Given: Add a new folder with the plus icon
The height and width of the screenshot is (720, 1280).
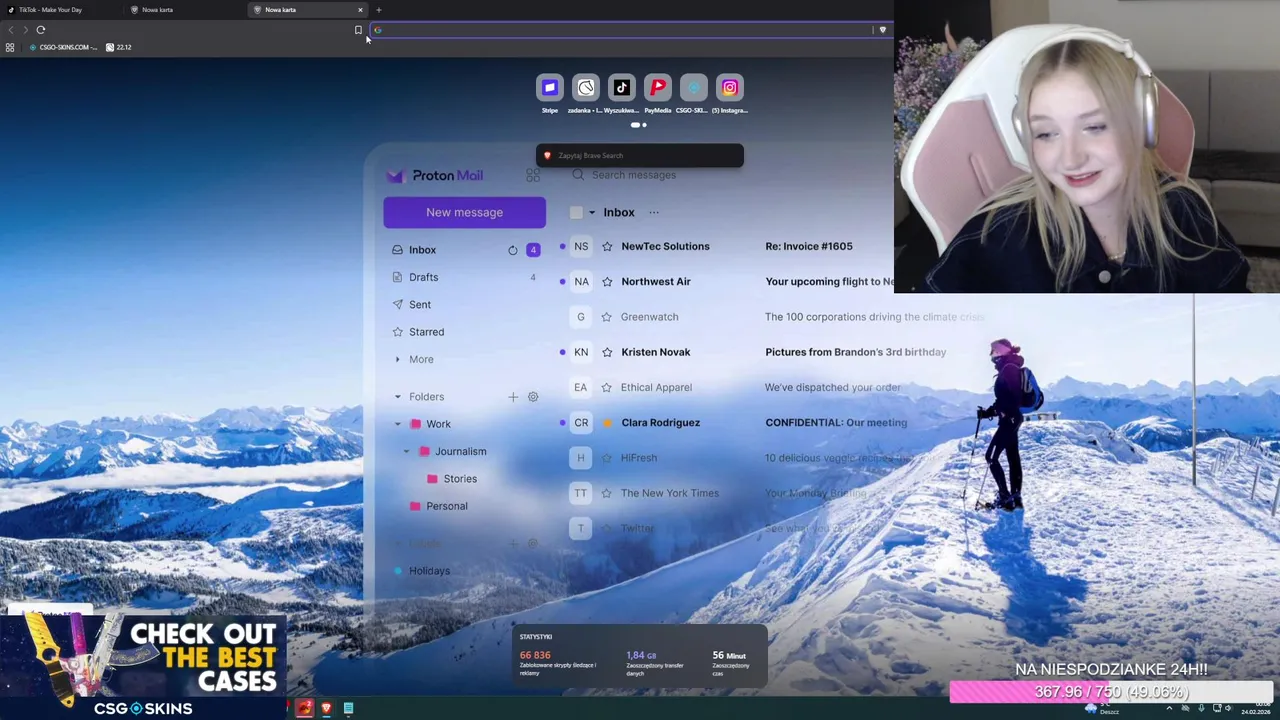Looking at the screenshot, I should (513, 397).
